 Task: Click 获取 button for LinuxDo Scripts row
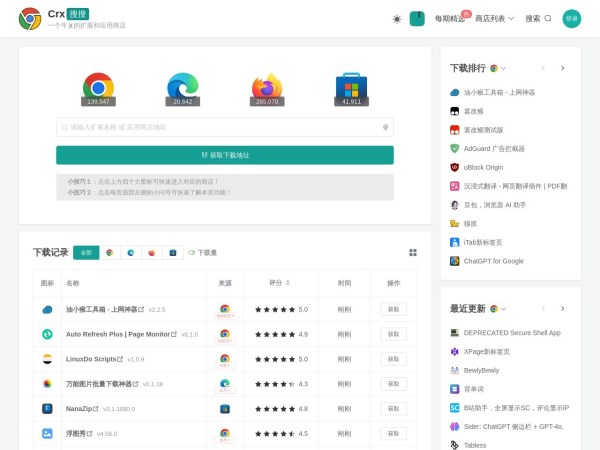(x=393, y=359)
